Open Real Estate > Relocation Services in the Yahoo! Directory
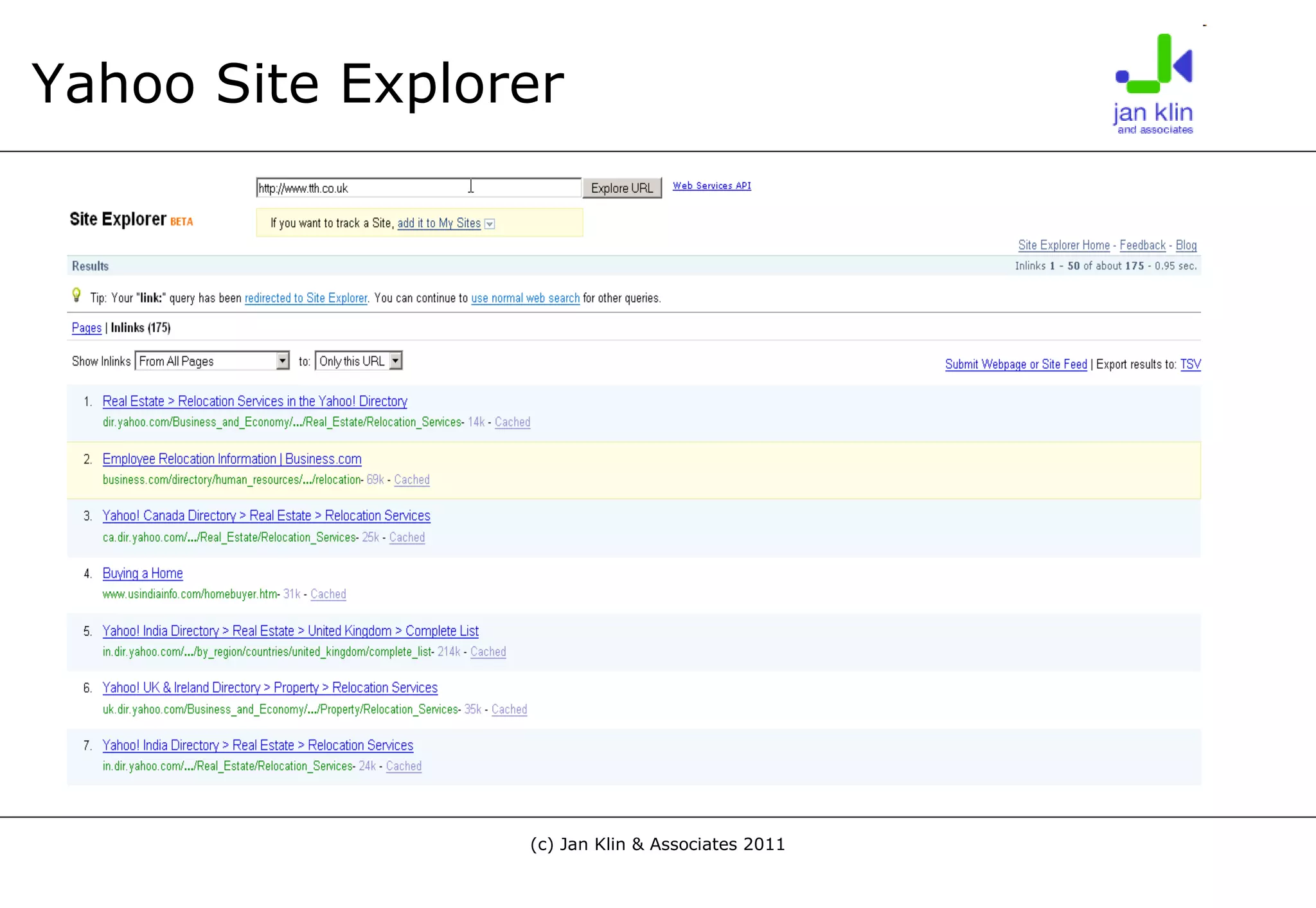This screenshot has height=908, width=1316. [x=254, y=401]
